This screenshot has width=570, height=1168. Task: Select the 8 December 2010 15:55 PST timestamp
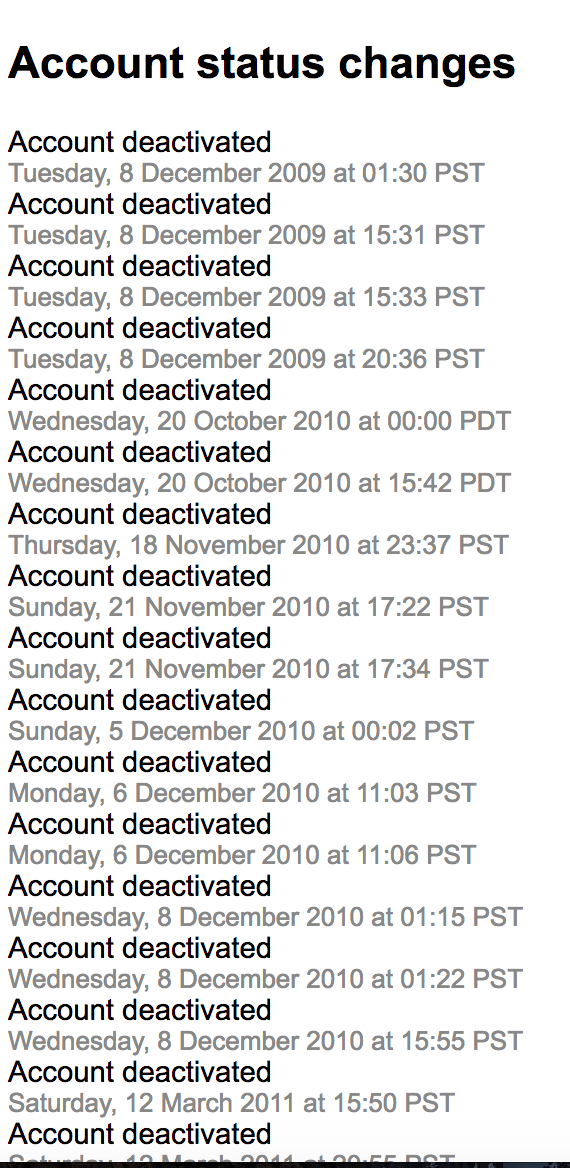[265, 1041]
